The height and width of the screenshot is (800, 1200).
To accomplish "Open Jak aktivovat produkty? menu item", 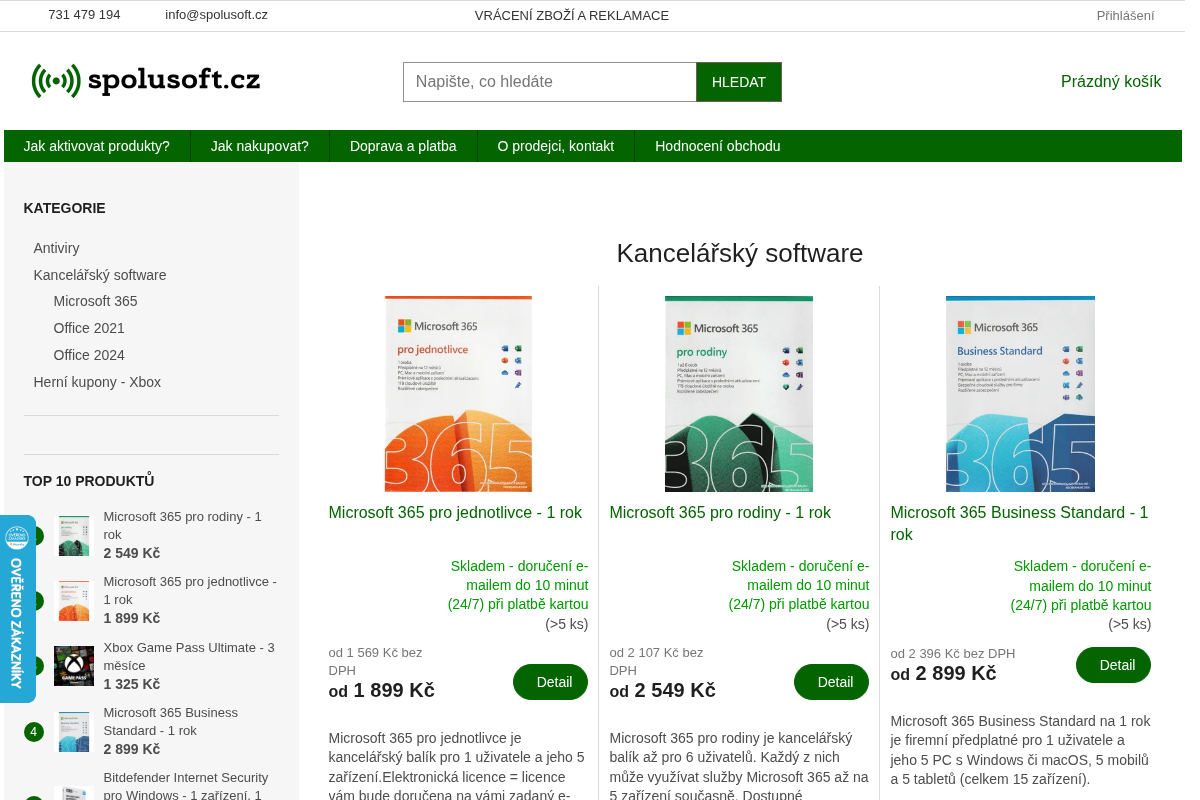I will (97, 146).
